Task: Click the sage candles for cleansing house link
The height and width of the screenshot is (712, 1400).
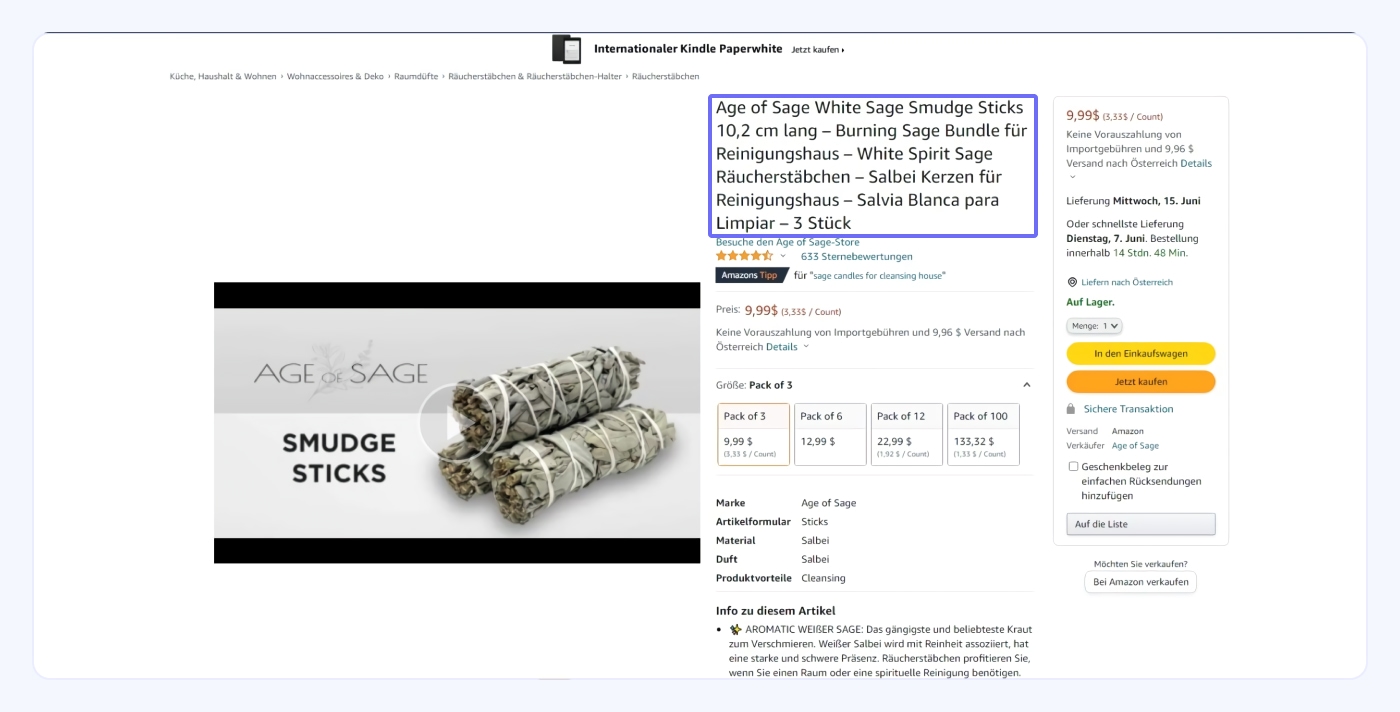Action: coord(878,275)
